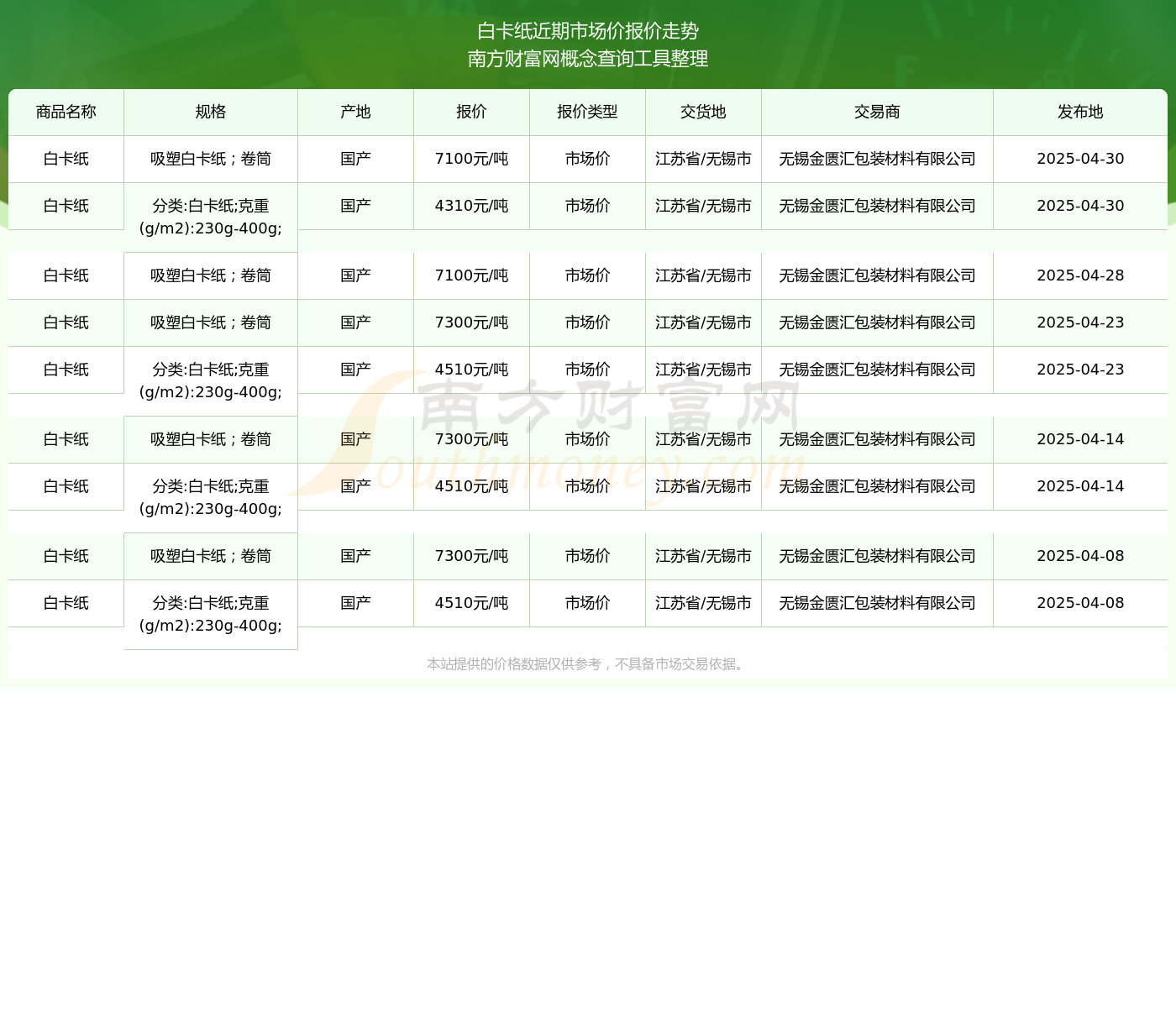Click title 白卡纸近期市场价报价走势
The height and width of the screenshot is (1012, 1176).
click(x=588, y=31)
